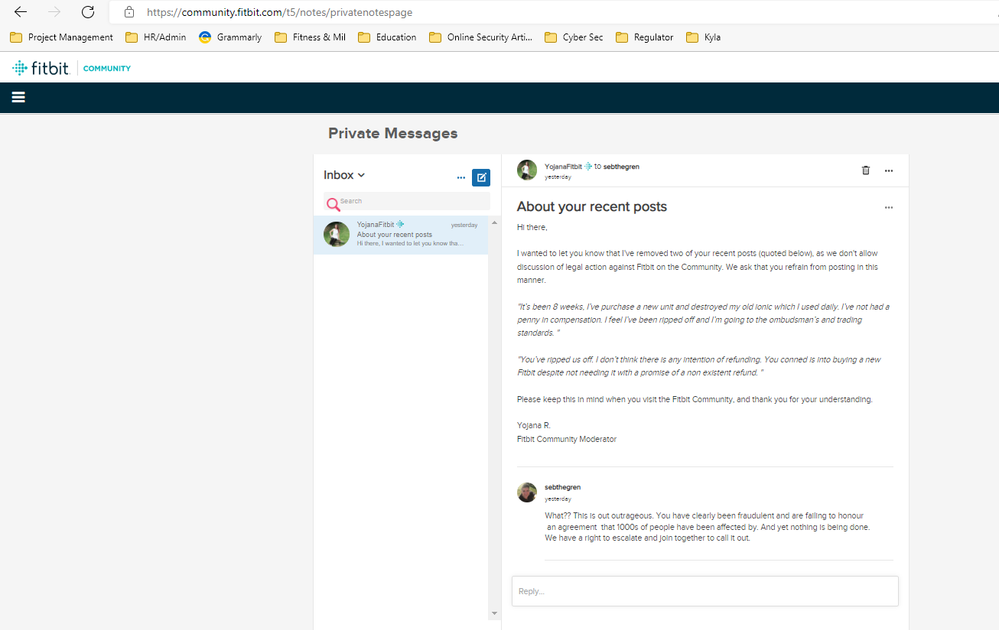Click inbox list scrollbar up arrow
The width and height of the screenshot is (999, 630).
pos(494,223)
